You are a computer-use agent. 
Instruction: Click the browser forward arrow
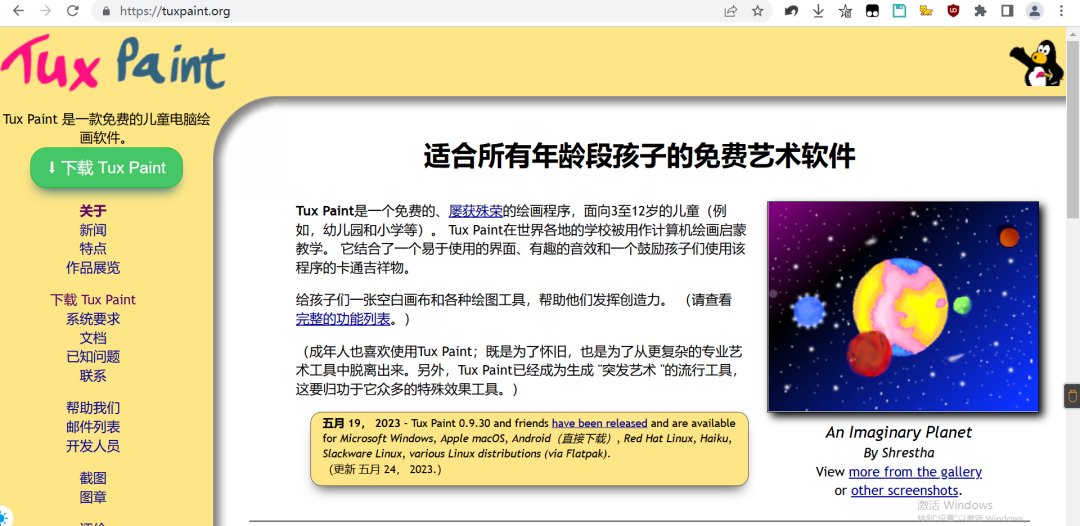(45, 11)
